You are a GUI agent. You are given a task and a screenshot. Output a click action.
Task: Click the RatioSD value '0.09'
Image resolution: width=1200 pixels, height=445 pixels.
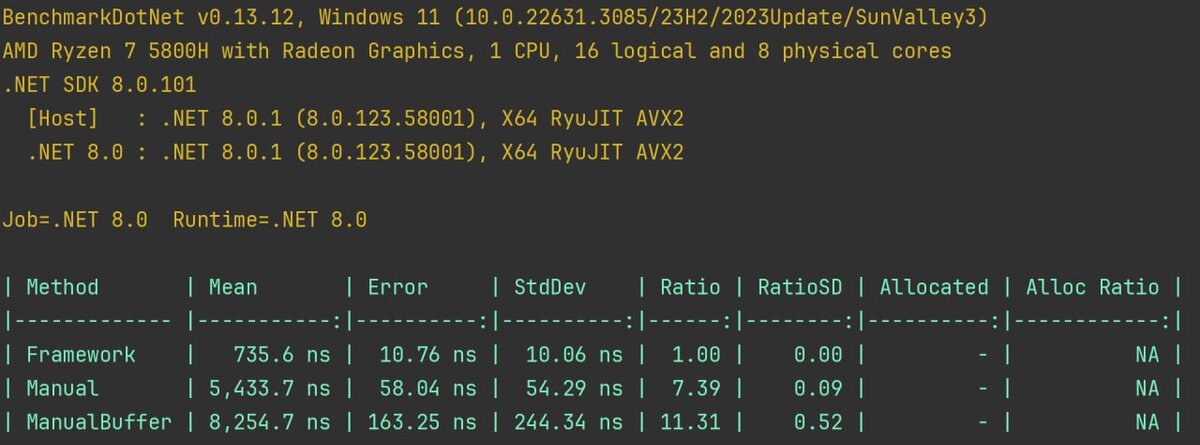(818, 388)
